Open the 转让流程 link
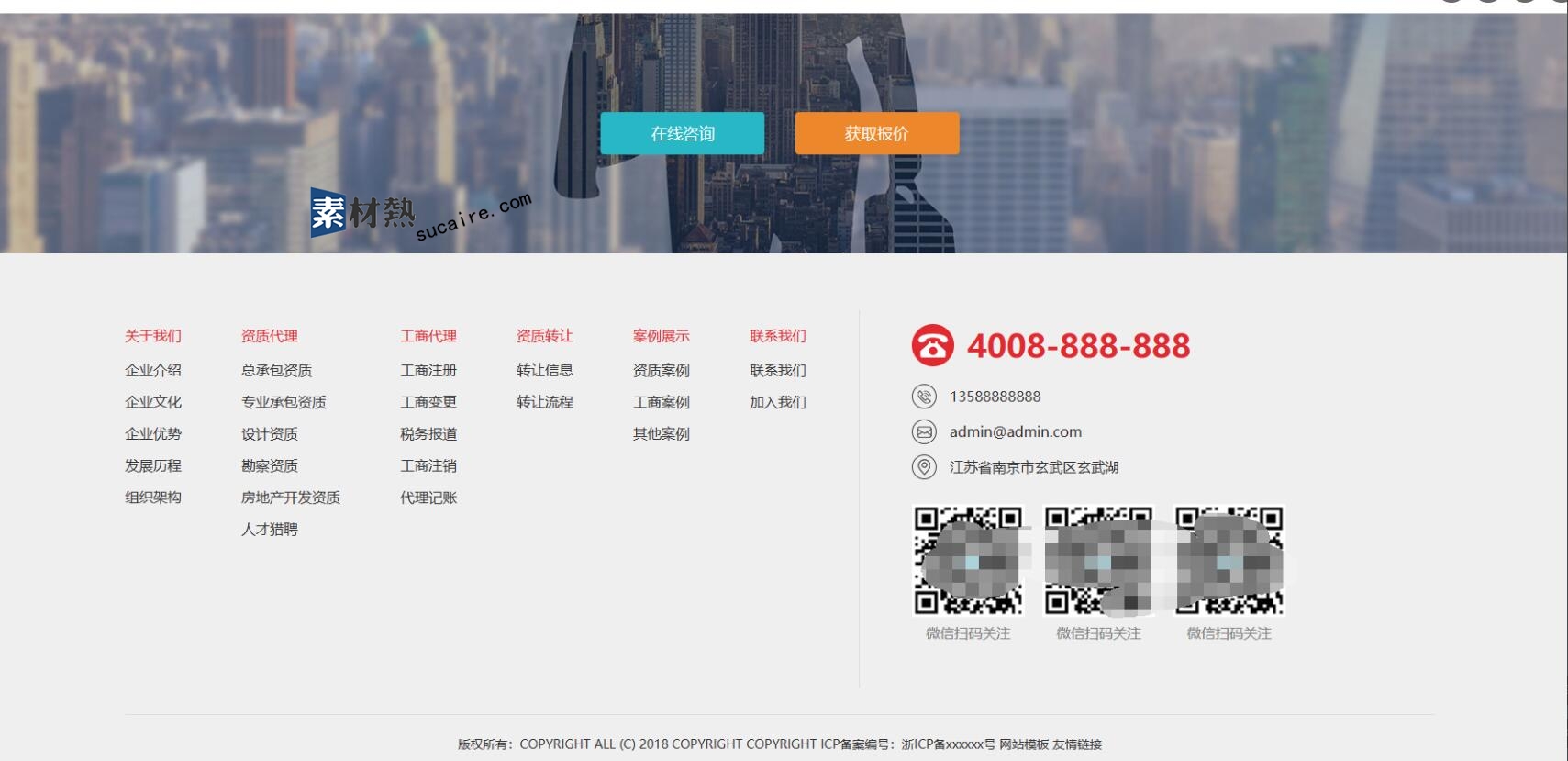This screenshot has width=1568, height=761. [x=545, y=402]
